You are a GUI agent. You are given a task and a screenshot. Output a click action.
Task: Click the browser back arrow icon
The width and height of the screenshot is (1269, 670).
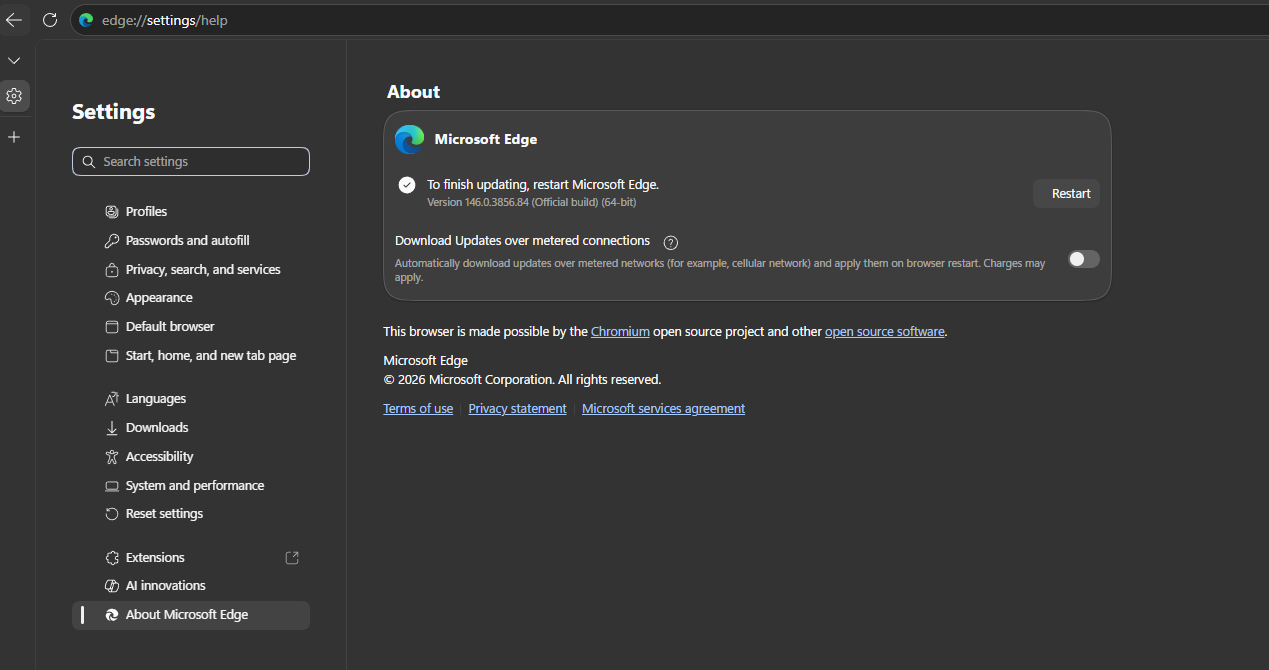coord(14,20)
